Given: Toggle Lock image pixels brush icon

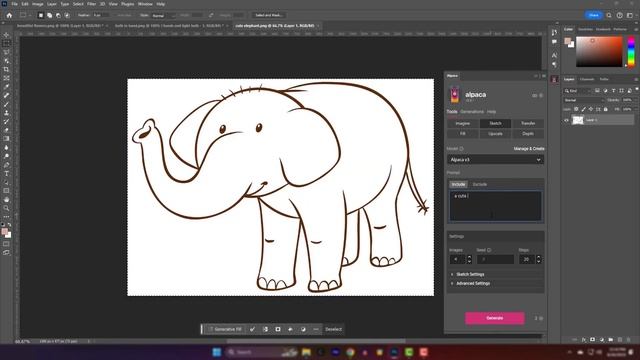Looking at the screenshot, I should click(x=583, y=109).
